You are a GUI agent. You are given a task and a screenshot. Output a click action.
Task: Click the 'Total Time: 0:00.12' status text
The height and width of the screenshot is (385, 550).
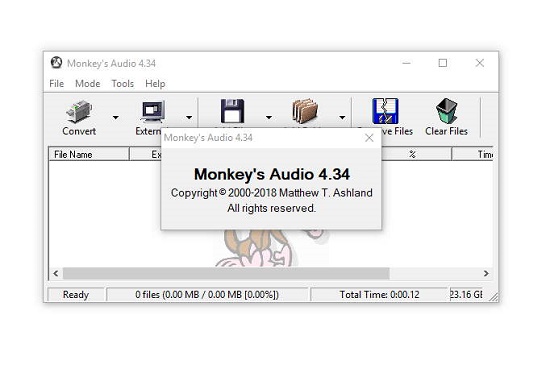pyautogui.click(x=380, y=295)
